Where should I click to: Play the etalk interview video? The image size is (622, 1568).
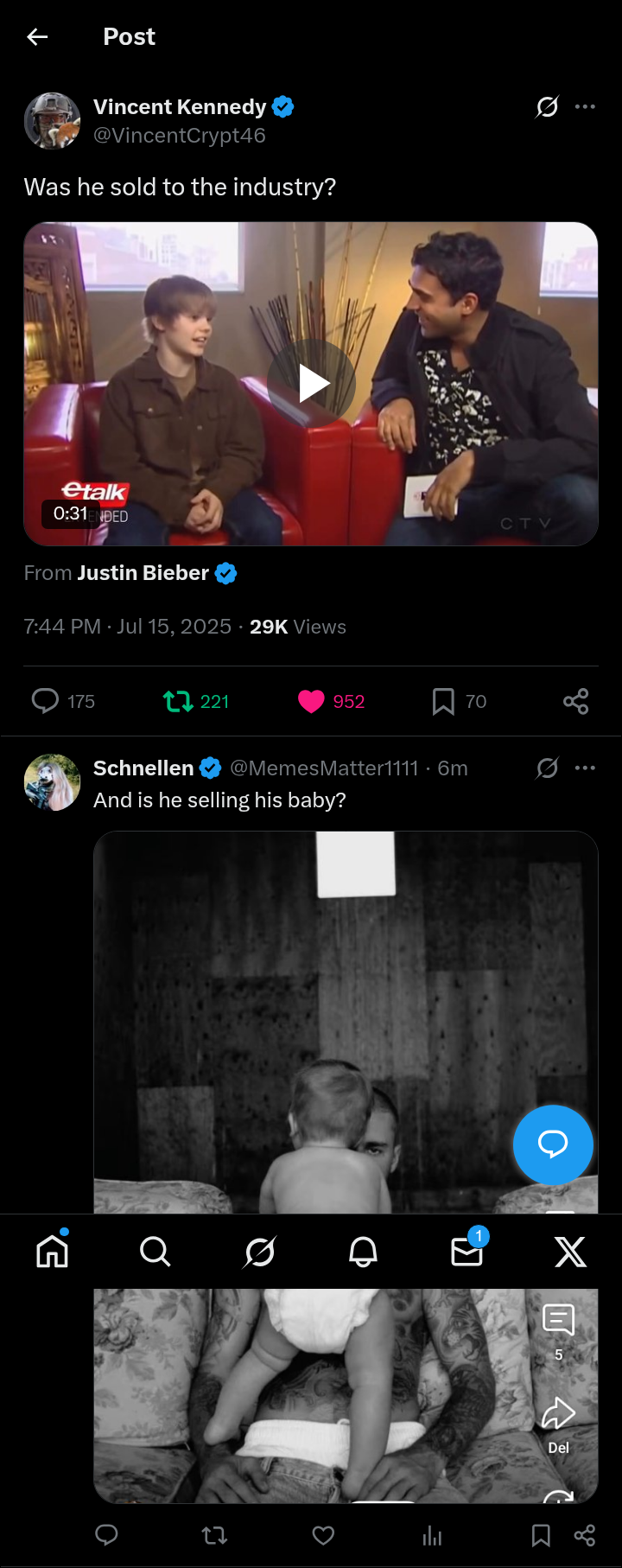point(311,384)
